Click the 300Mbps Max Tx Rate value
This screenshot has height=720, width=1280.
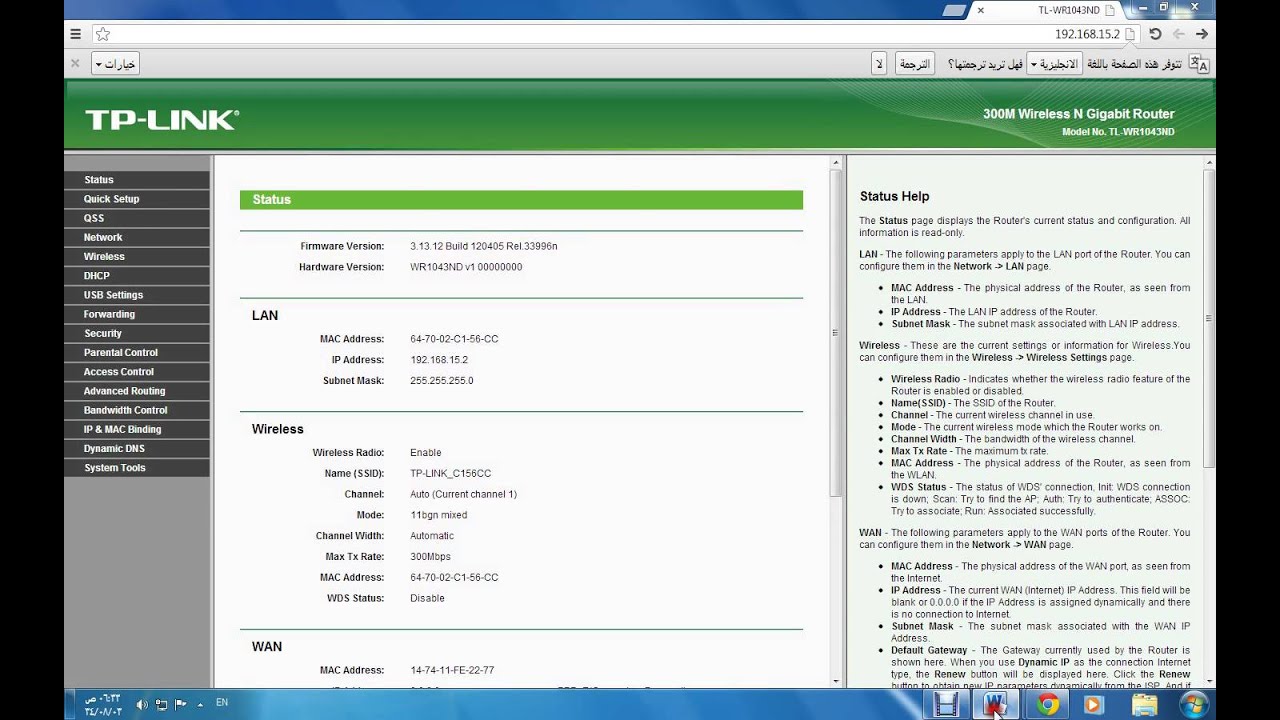click(x=430, y=557)
